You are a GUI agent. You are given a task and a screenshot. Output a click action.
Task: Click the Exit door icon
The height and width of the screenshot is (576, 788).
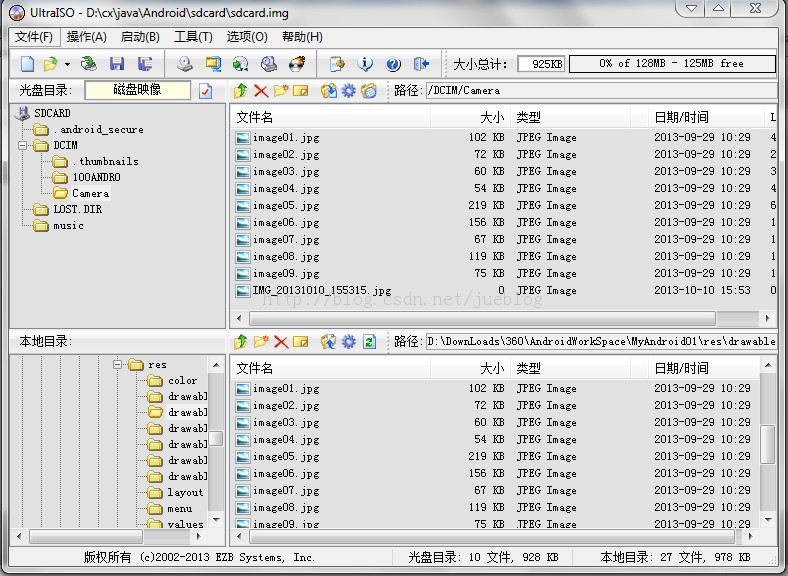pyautogui.click(x=421, y=64)
